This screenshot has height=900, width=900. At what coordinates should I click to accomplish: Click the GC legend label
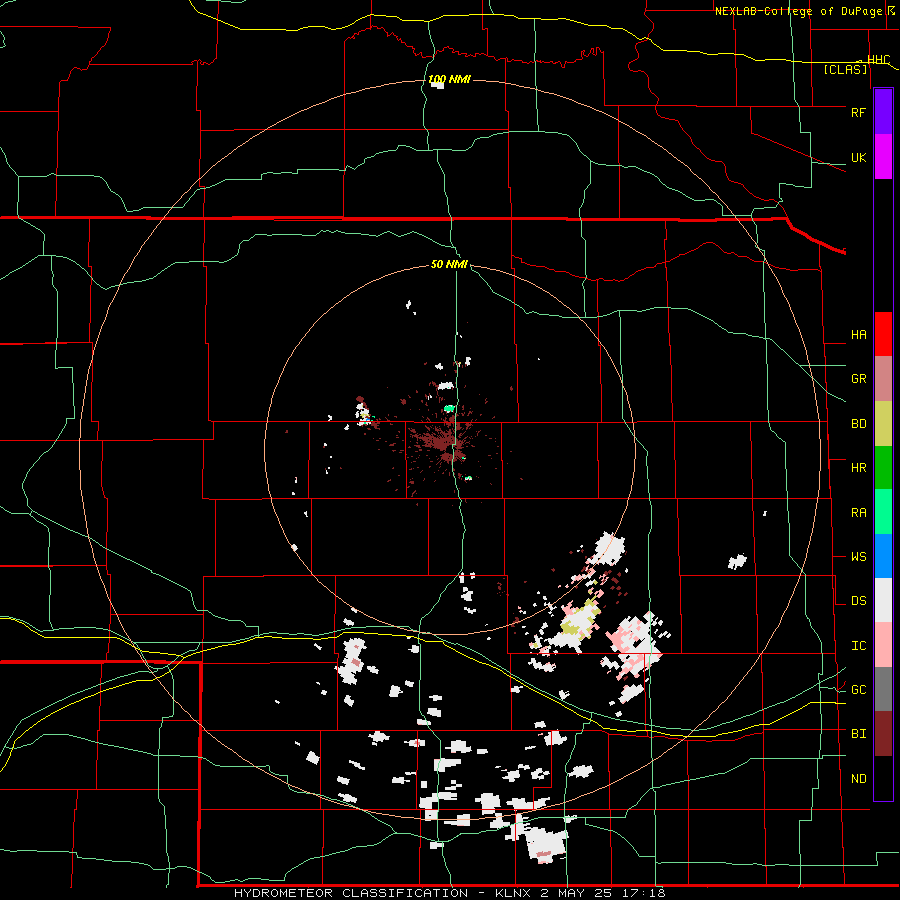pos(858,690)
